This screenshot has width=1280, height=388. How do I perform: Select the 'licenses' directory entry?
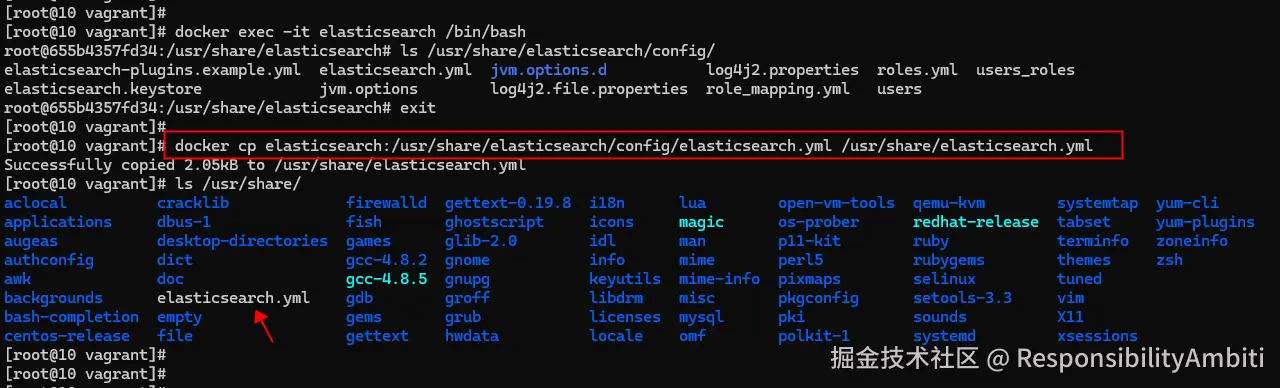(625, 317)
